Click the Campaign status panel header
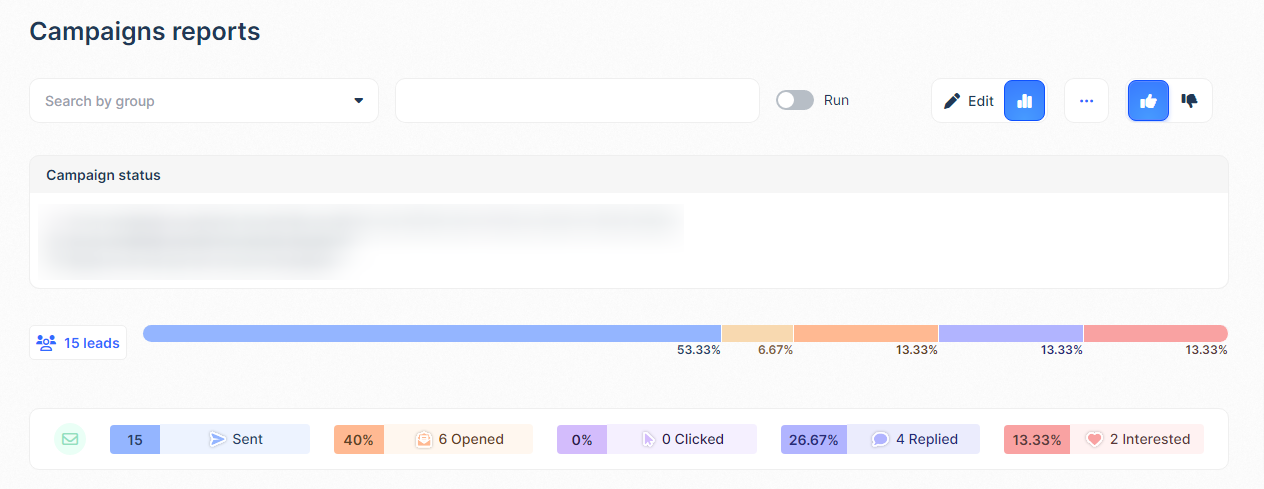The width and height of the screenshot is (1264, 489). point(628,175)
